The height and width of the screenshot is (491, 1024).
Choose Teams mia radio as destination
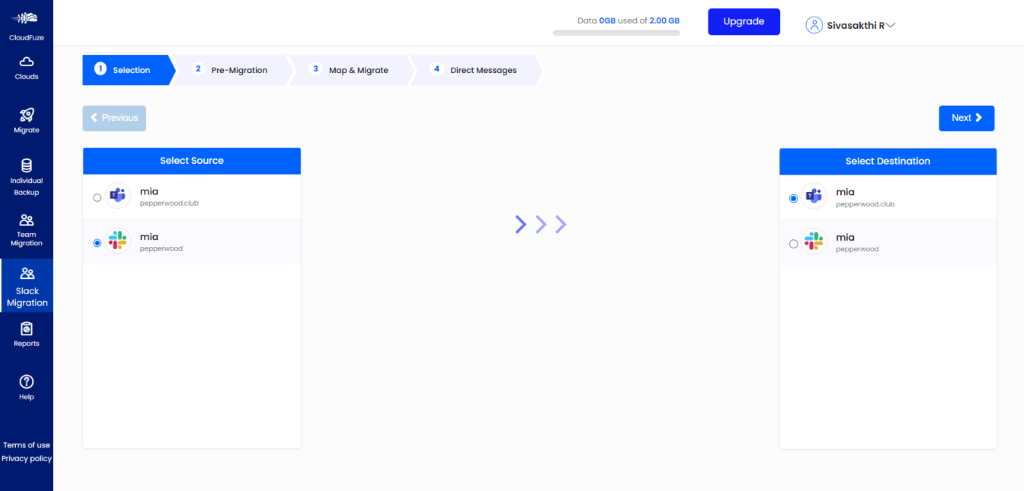pos(794,198)
